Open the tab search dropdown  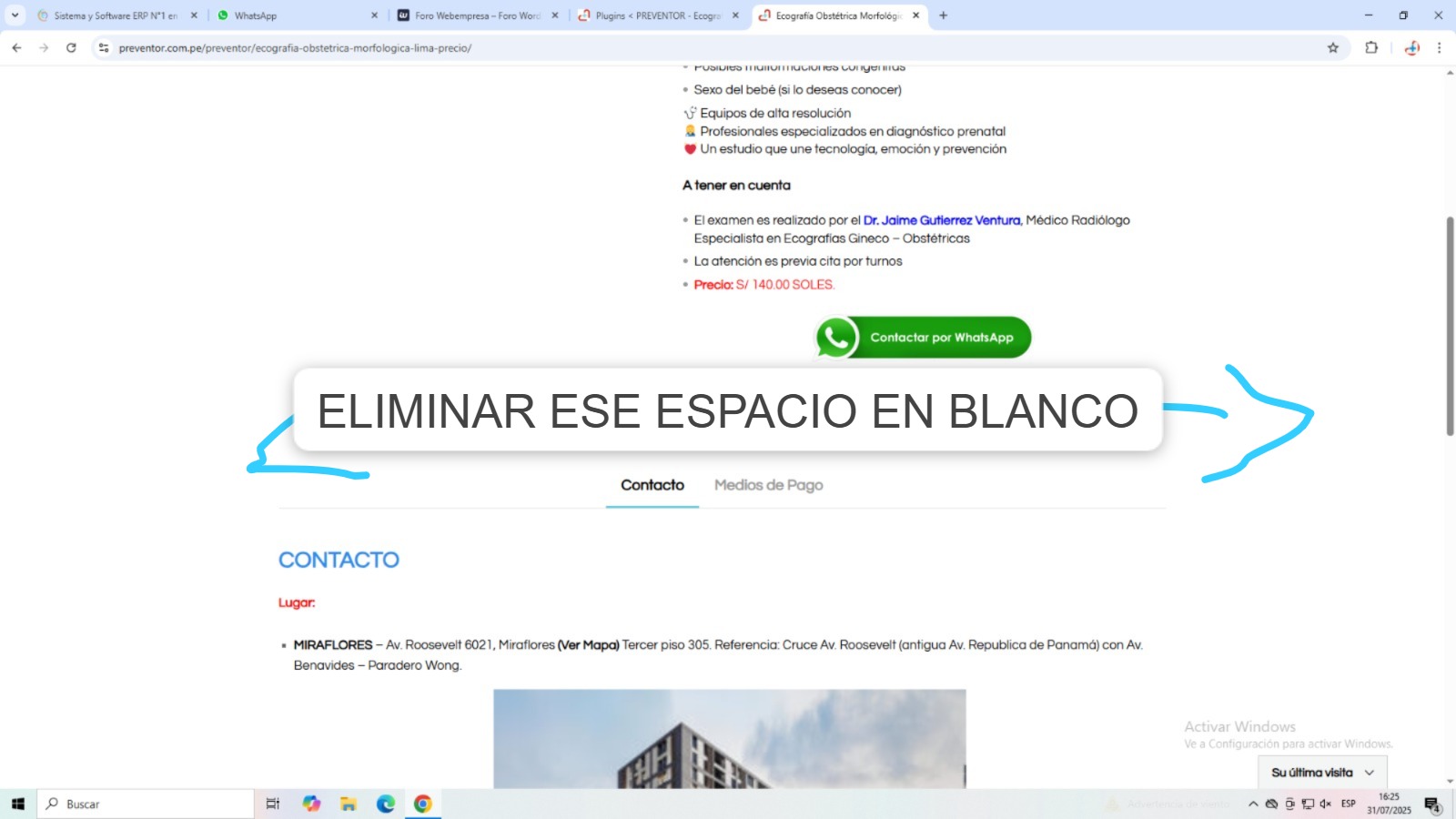(x=15, y=15)
